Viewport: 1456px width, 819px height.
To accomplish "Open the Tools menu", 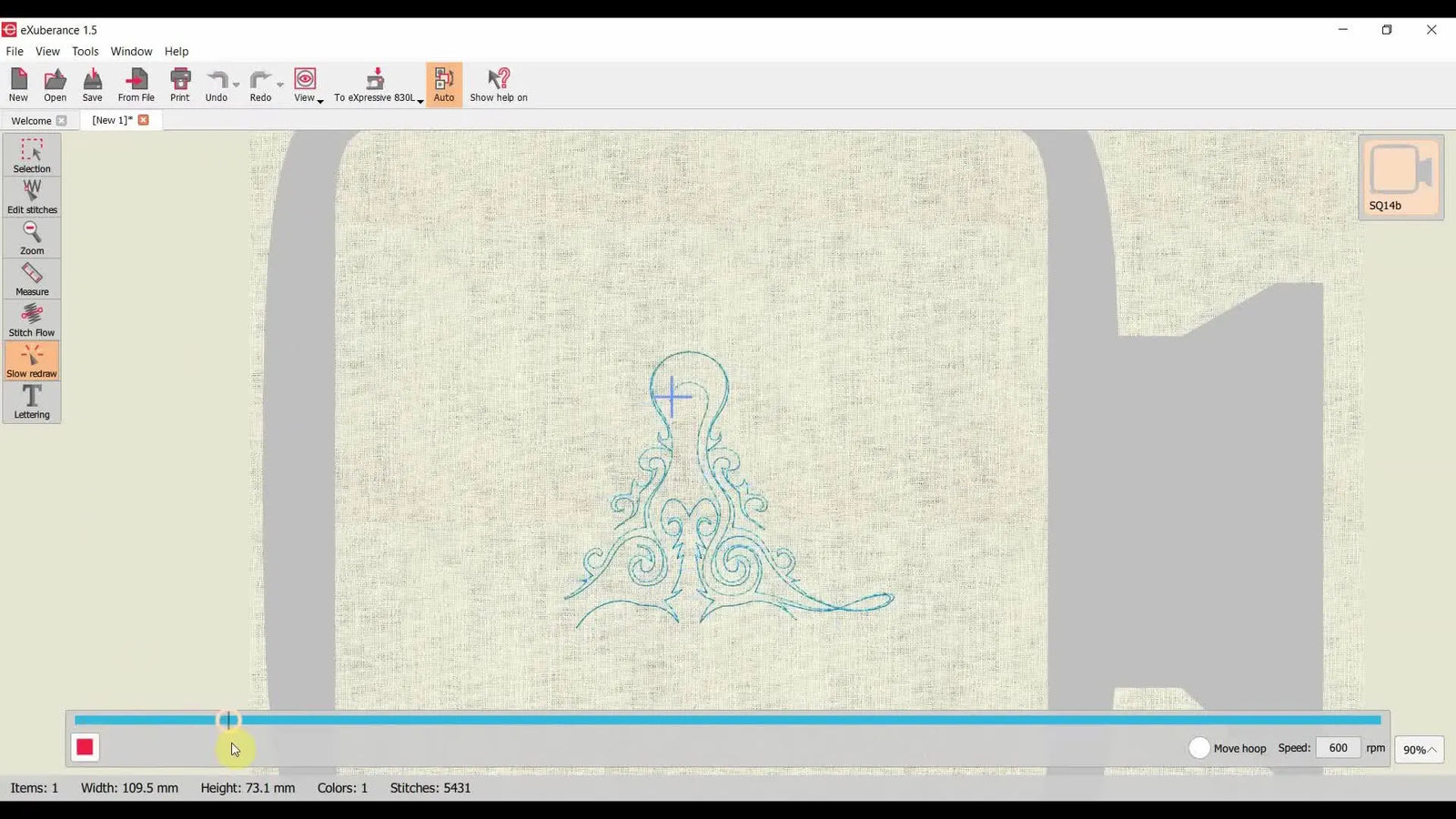I will (x=85, y=51).
